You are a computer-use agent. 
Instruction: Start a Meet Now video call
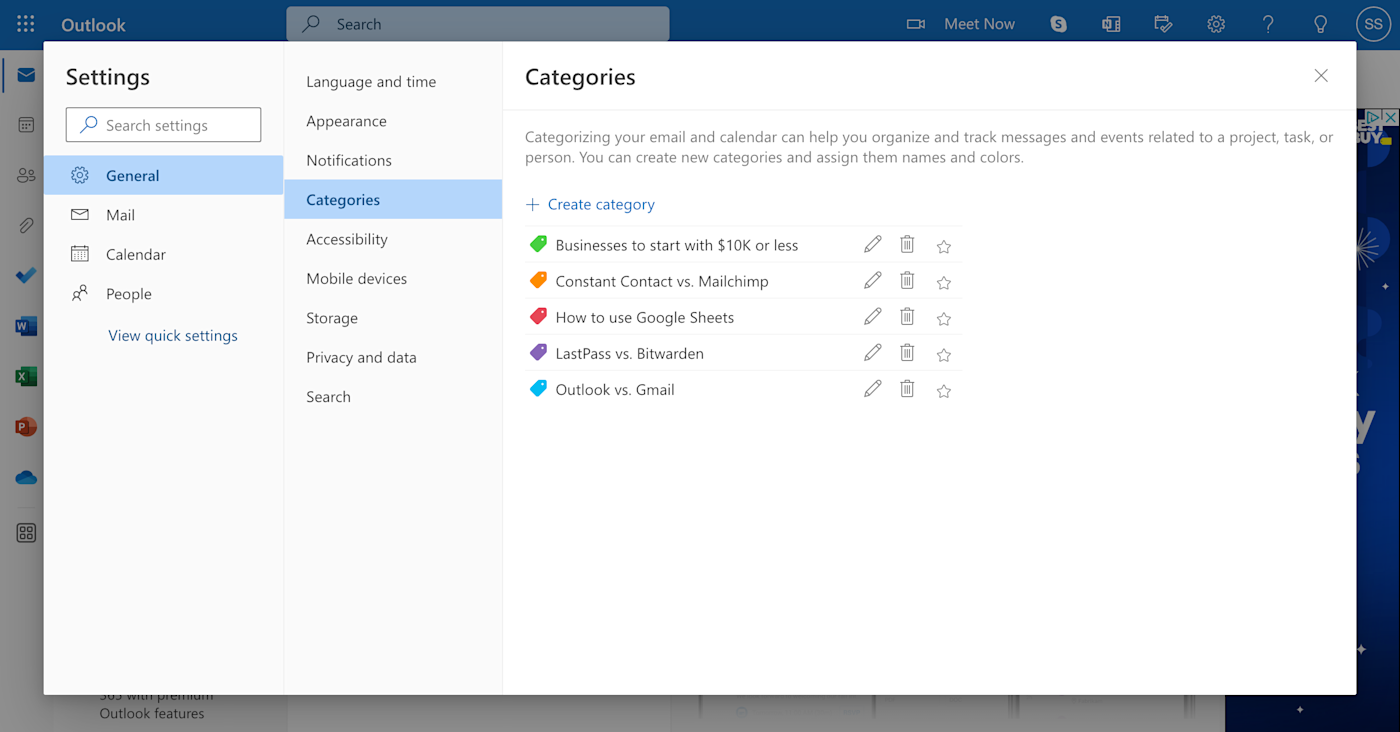click(x=961, y=24)
